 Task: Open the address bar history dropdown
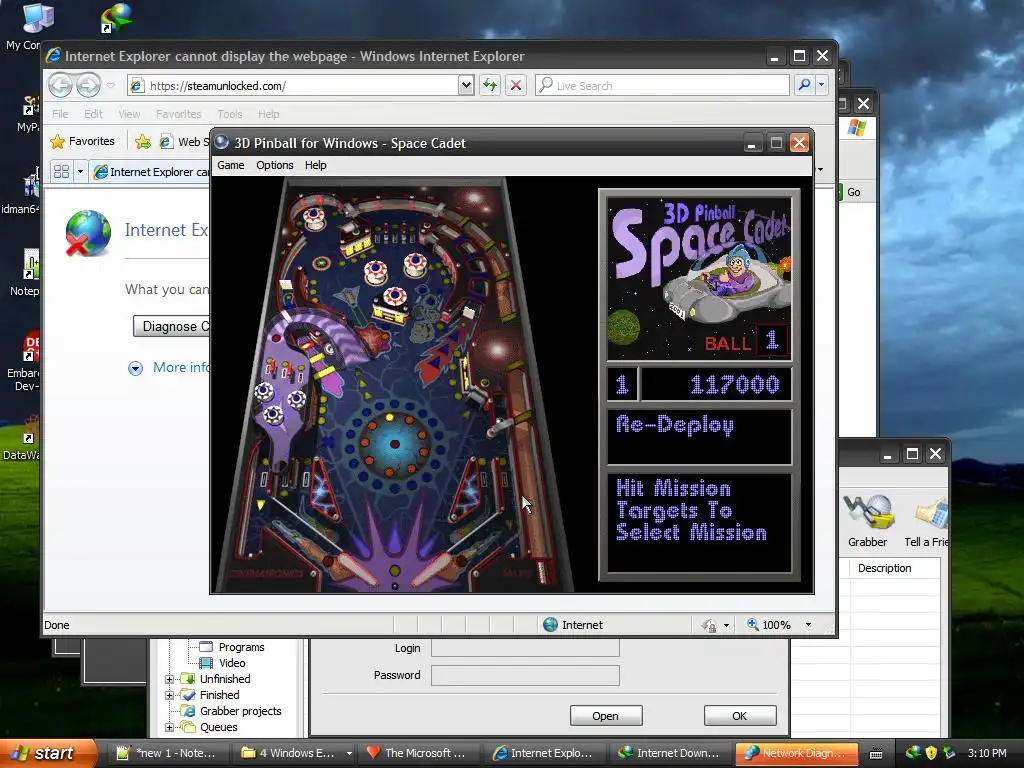tap(466, 85)
